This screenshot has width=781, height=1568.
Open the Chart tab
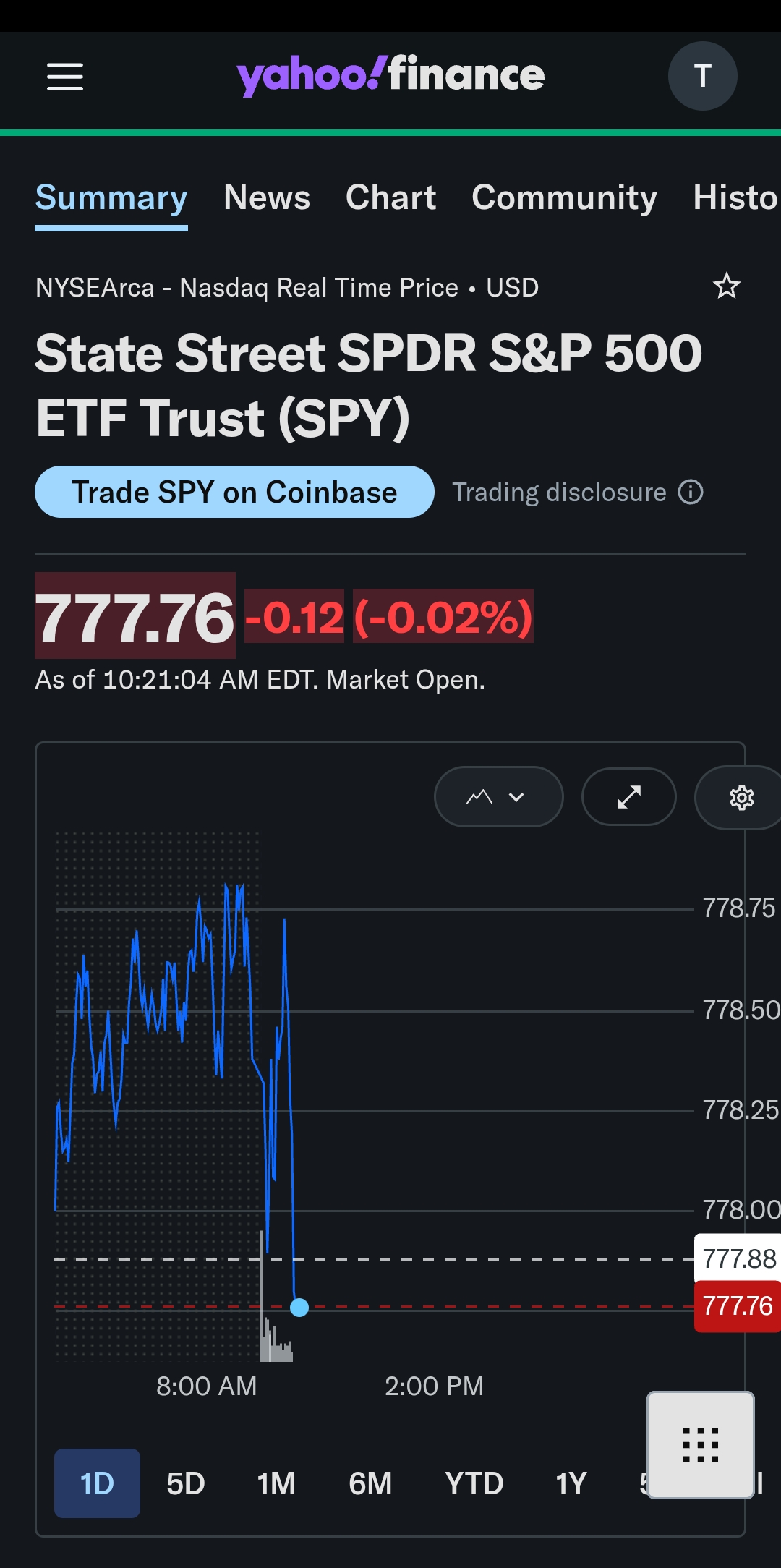391,197
